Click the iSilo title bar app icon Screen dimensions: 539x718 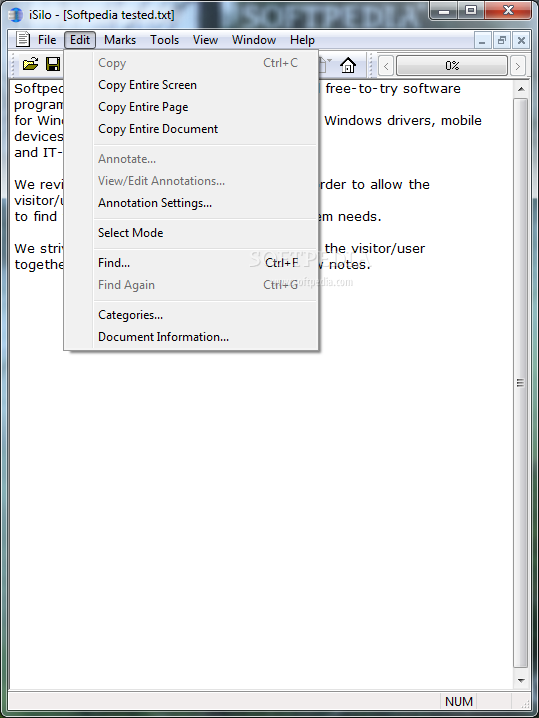coord(16,15)
